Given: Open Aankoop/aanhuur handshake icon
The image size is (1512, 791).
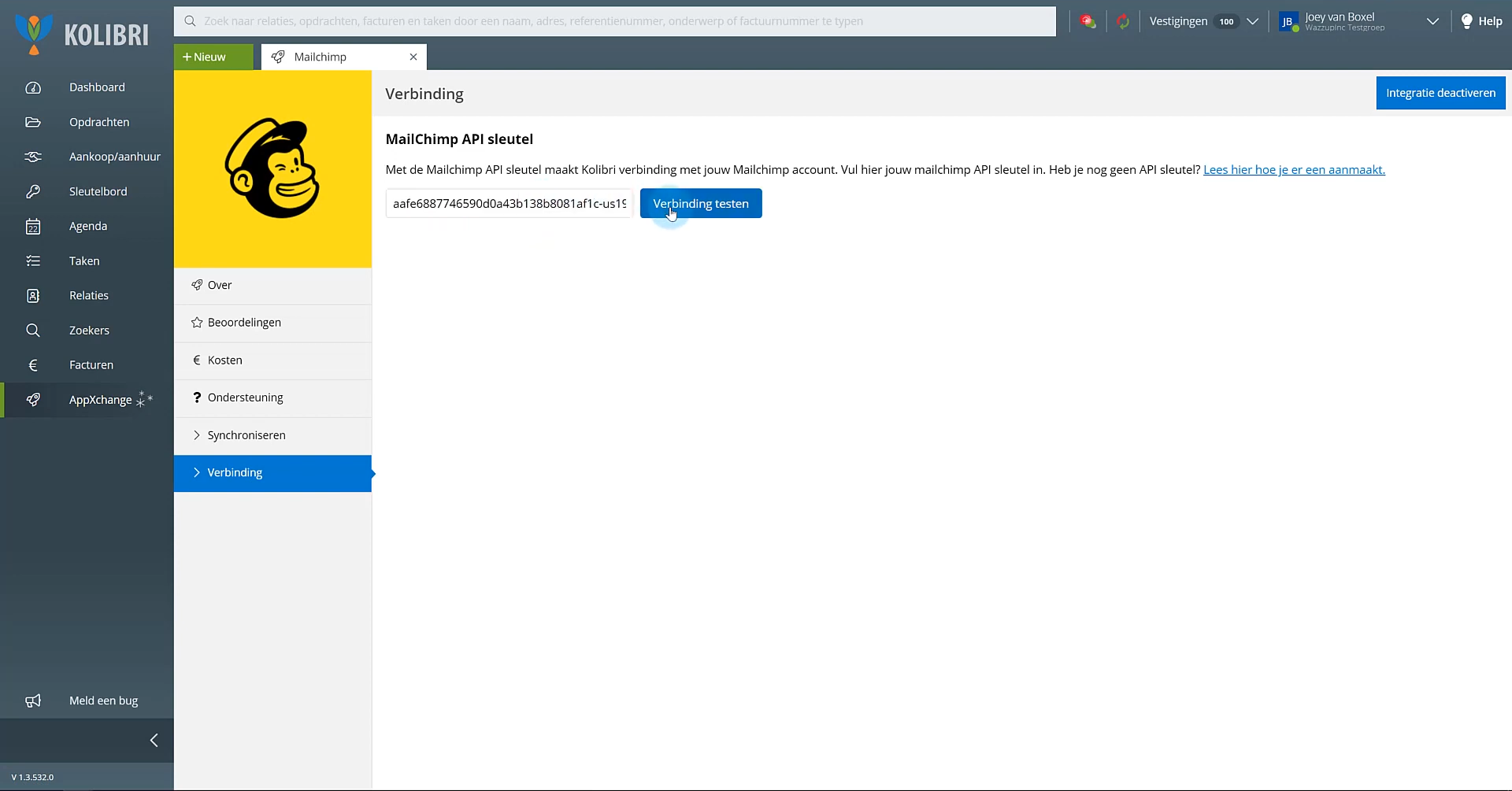Looking at the screenshot, I should point(33,157).
